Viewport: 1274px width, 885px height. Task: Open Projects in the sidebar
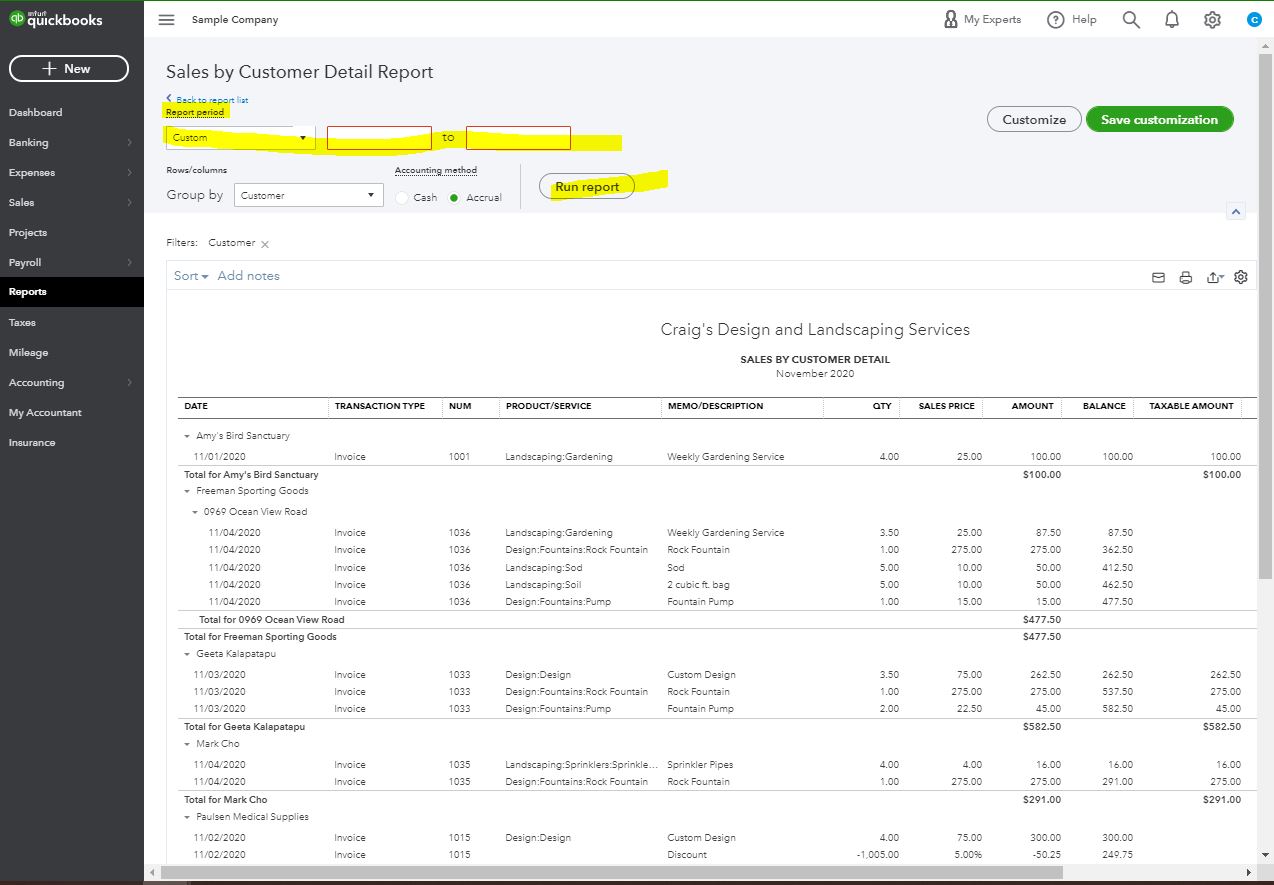click(x=28, y=232)
